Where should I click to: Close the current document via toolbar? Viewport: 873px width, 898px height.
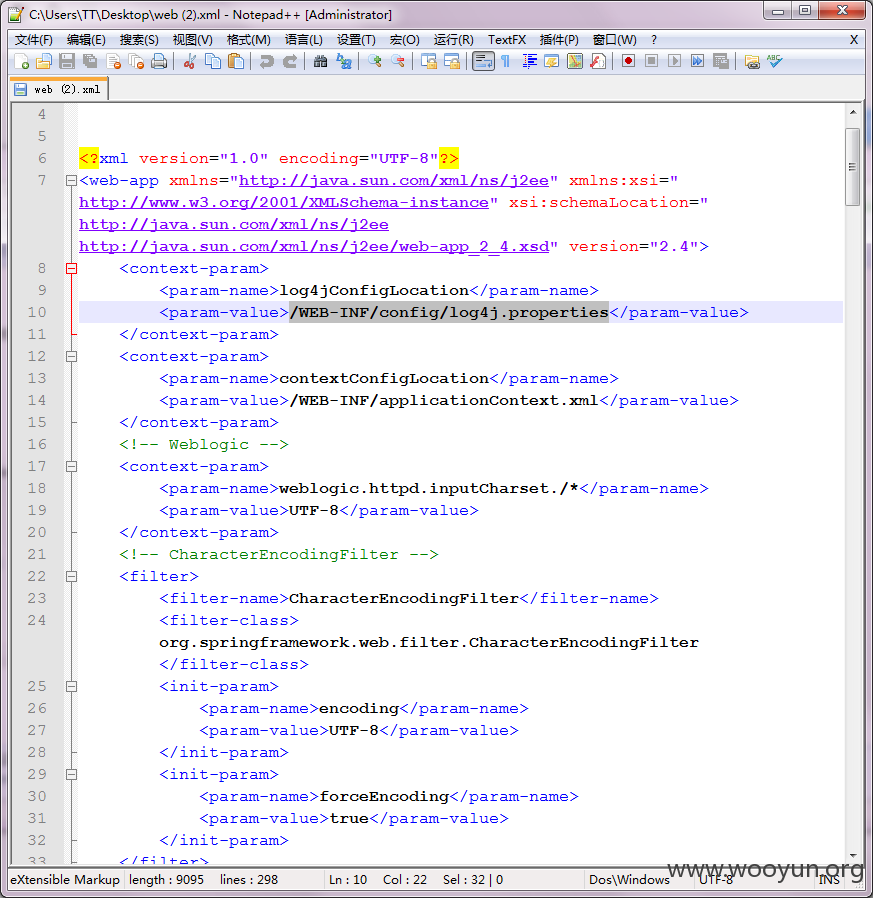(x=113, y=61)
